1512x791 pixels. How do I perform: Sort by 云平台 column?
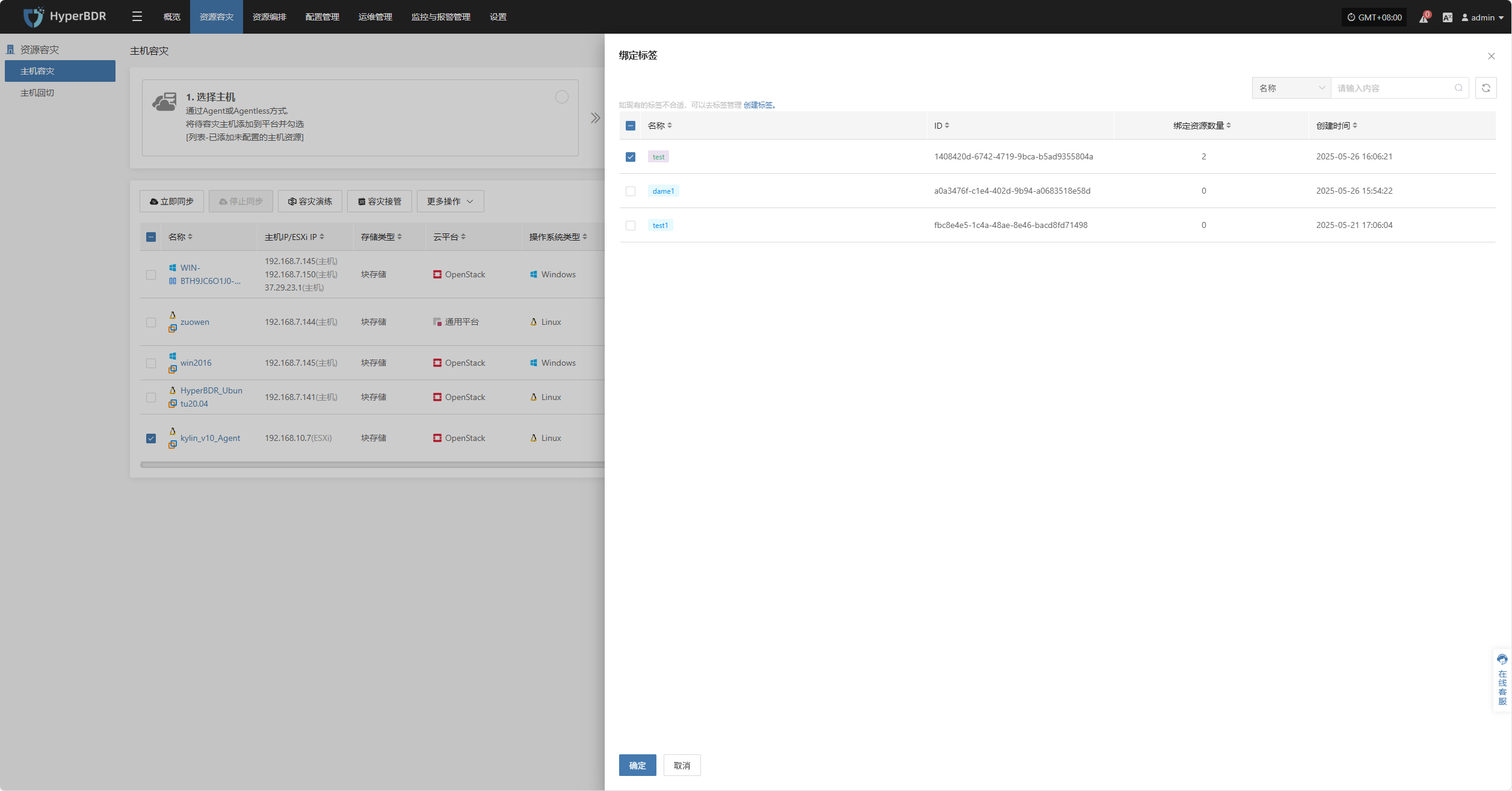pos(463,236)
